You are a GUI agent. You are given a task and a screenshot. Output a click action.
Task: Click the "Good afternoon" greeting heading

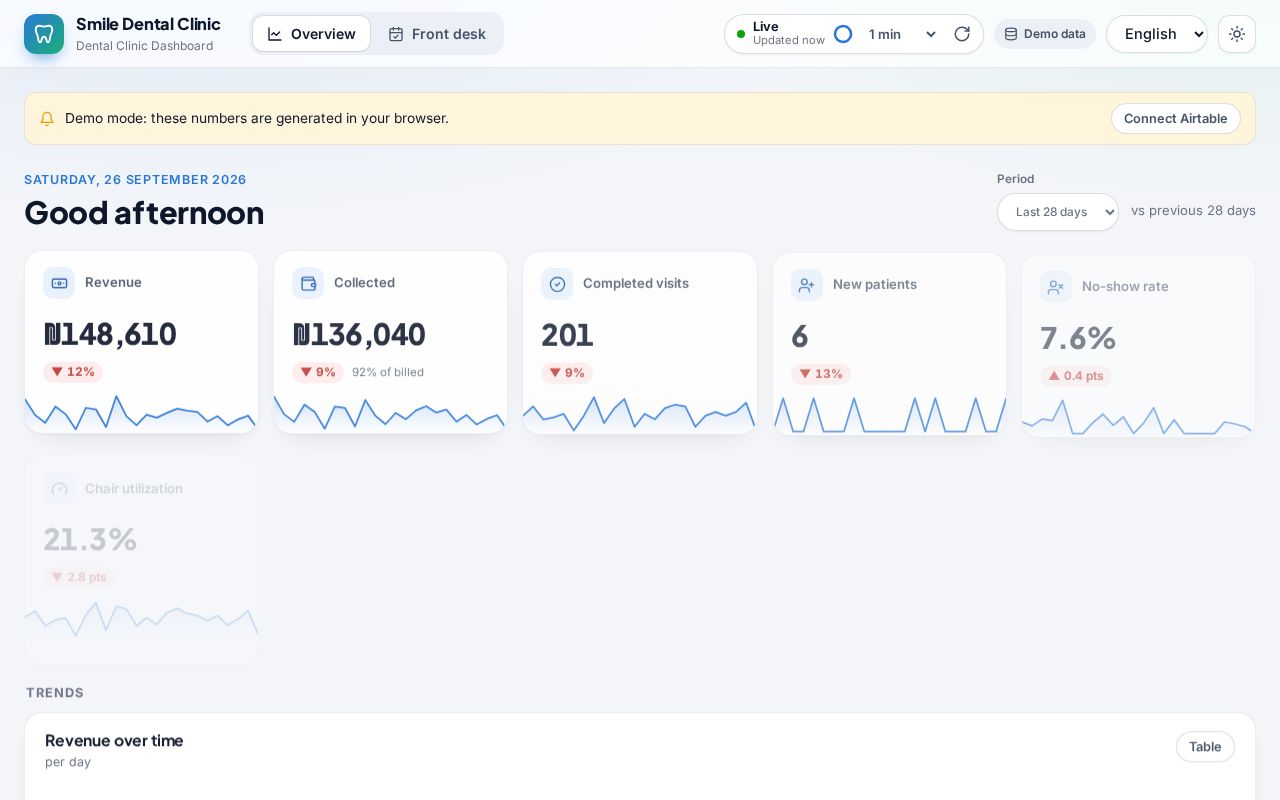[x=144, y=212]
